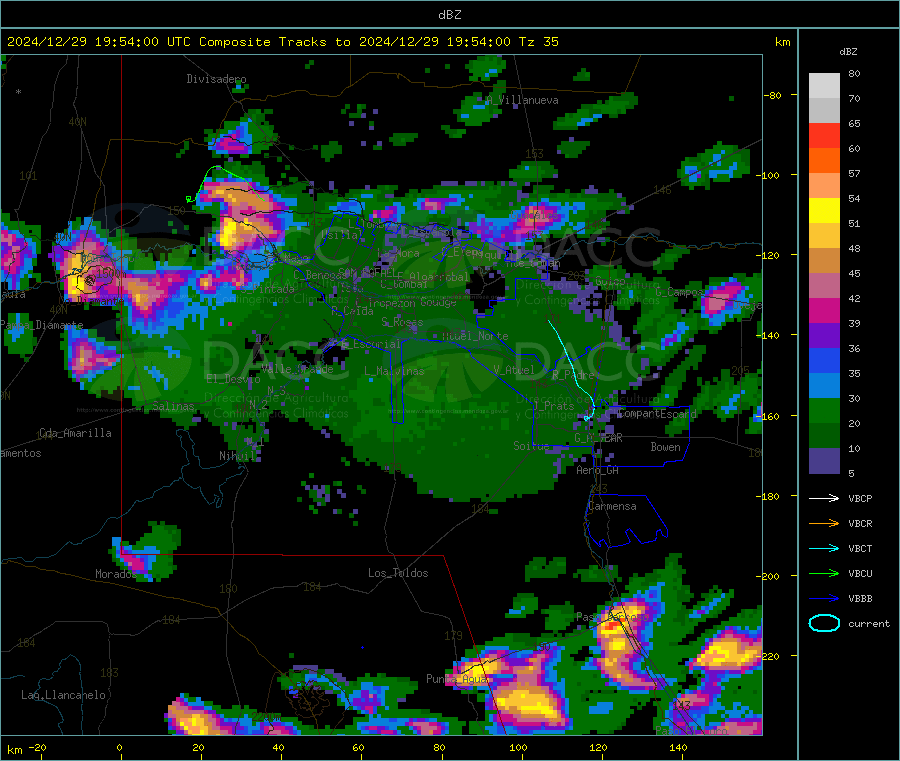The width and height of the screenshot is (900, 761).
Task: Click the white VBCP arrow in legend
Action: tap(824, 498)
